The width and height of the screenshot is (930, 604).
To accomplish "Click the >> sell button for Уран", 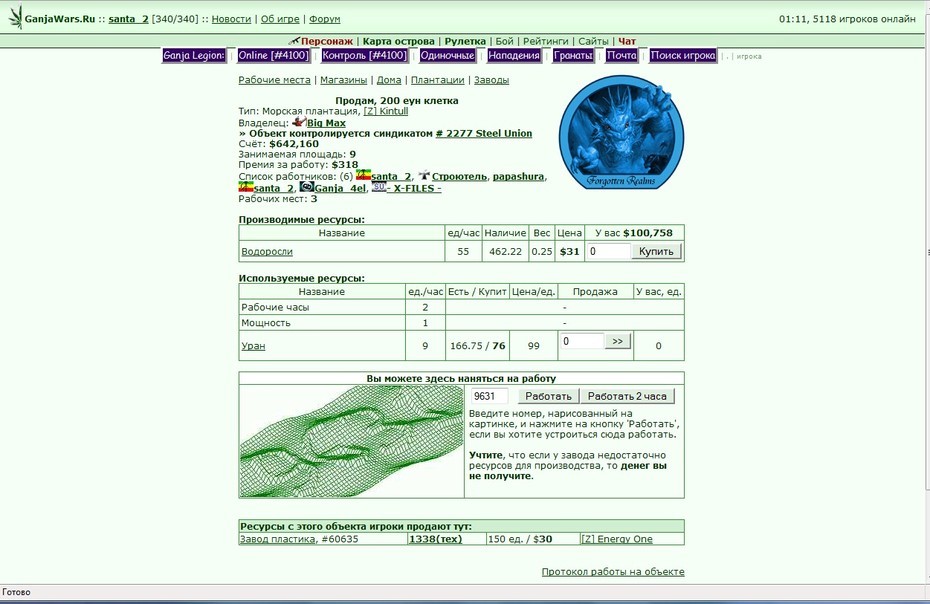I will (x=617, y=341).
